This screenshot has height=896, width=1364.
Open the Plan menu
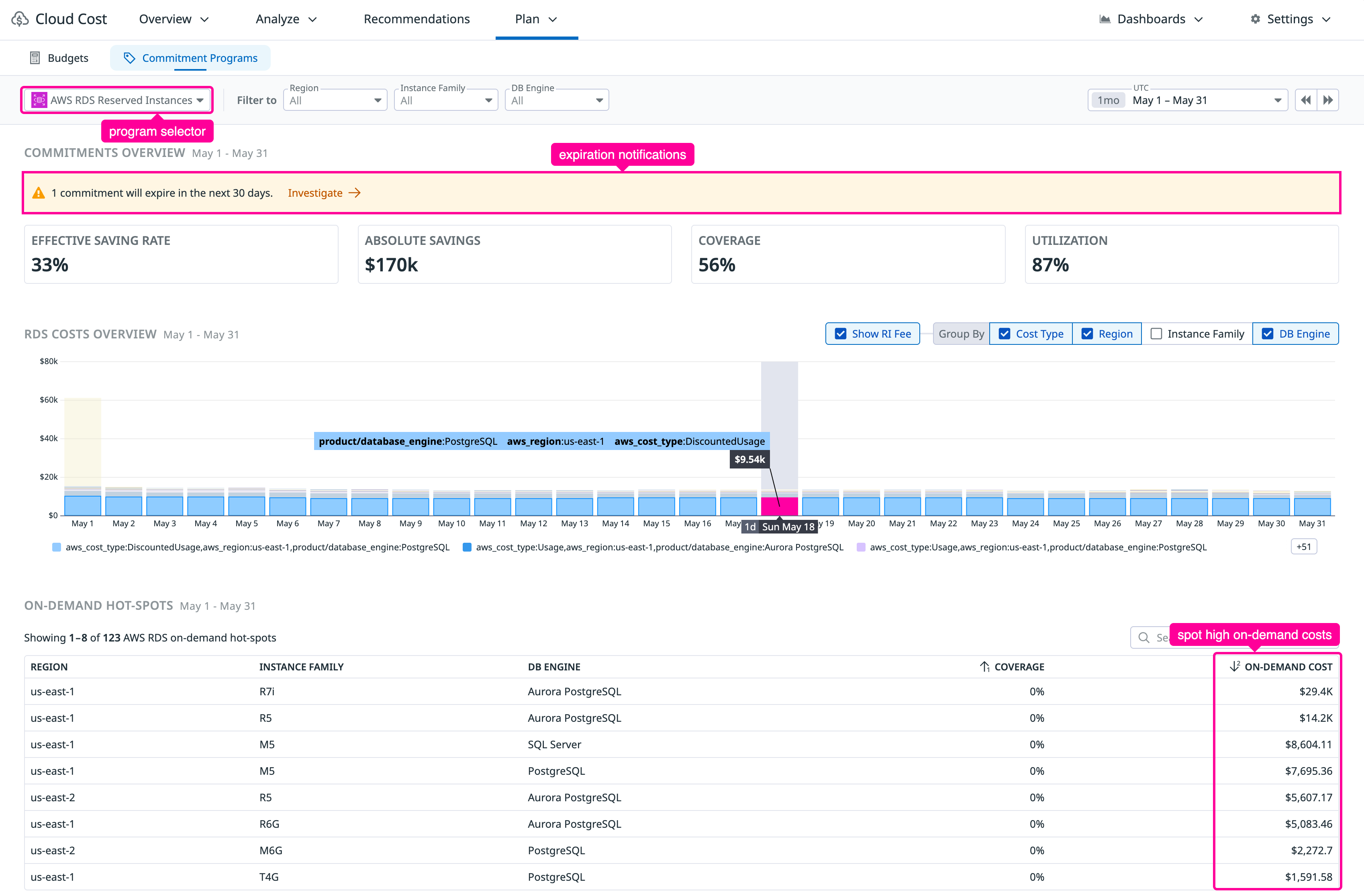(x=537, y=19)
